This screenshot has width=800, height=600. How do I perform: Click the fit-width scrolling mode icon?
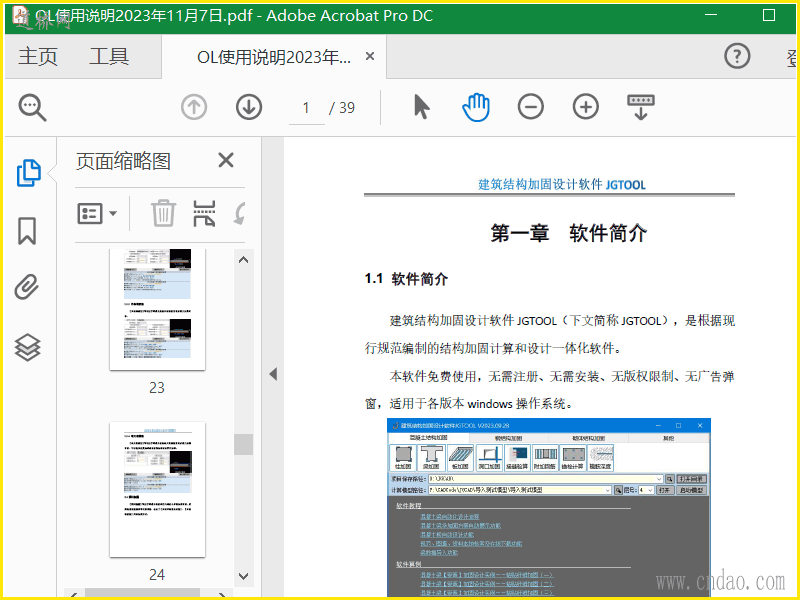[x=641, y=107]
